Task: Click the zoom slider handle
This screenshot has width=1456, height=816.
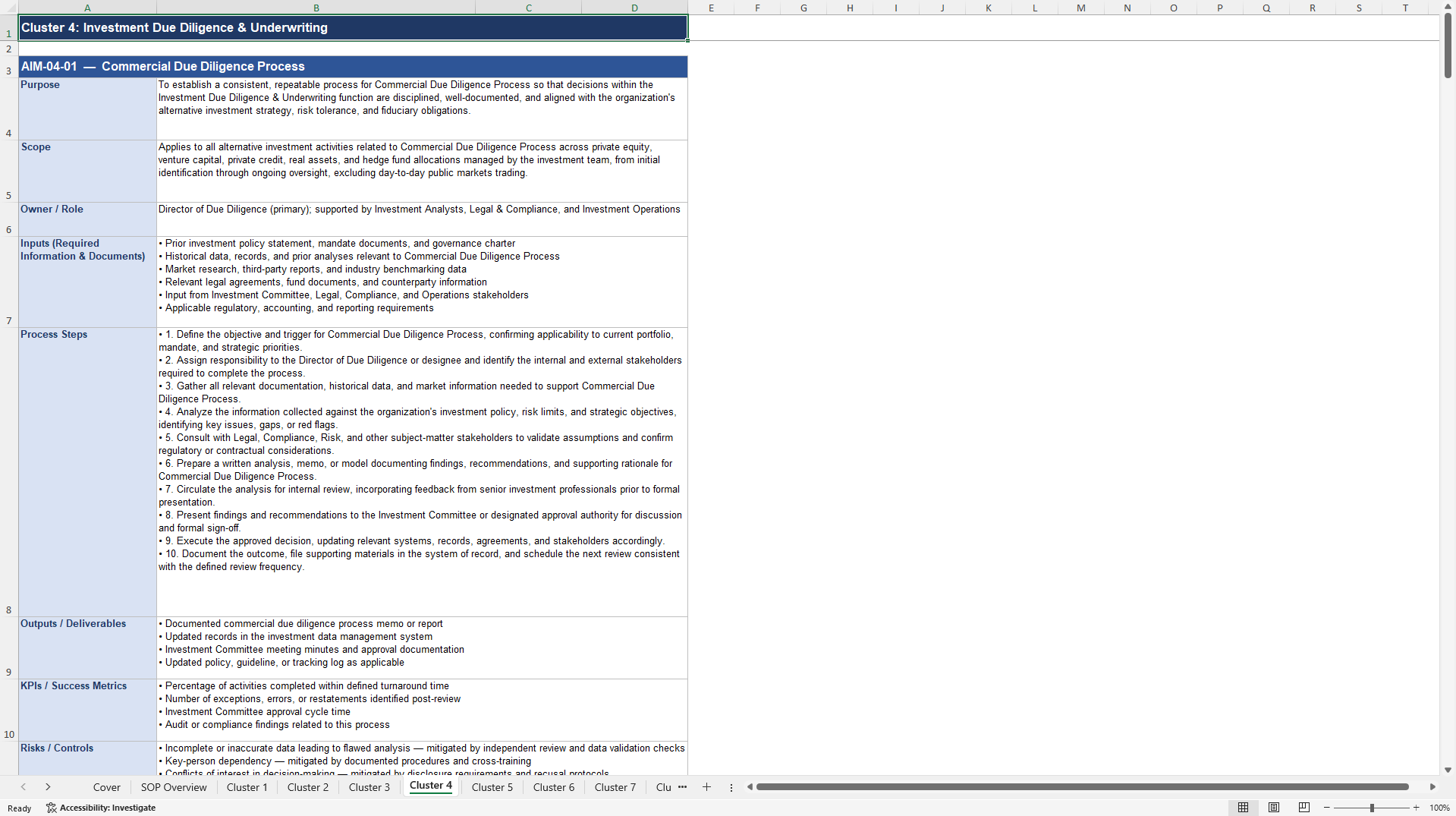Action: 1372,808
